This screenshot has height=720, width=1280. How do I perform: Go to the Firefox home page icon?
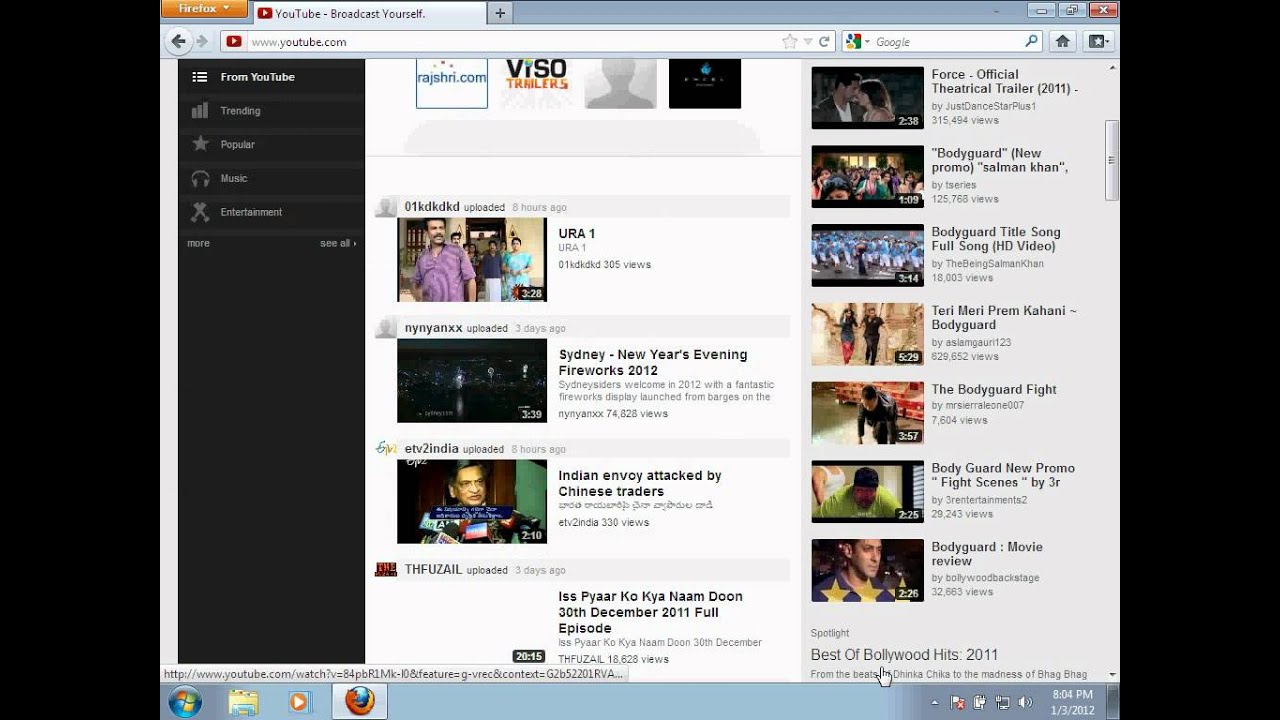coord(1063,41)
